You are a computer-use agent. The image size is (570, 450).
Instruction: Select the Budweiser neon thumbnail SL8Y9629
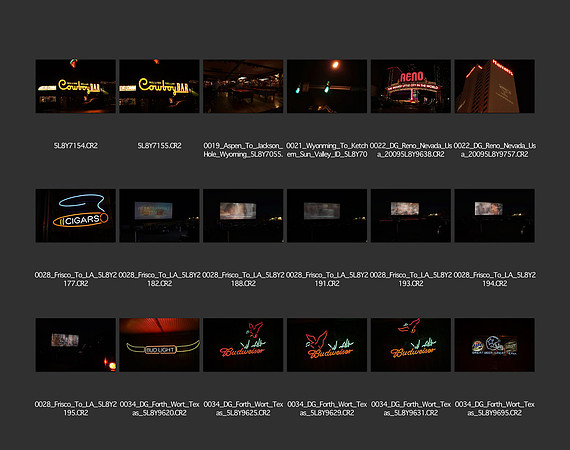coord(327,345)
